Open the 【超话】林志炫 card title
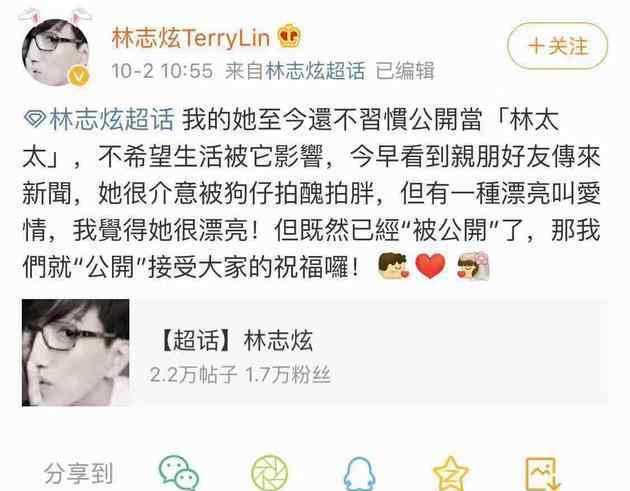The width and height of the screenshot is (630, 491). click(236, 340)
